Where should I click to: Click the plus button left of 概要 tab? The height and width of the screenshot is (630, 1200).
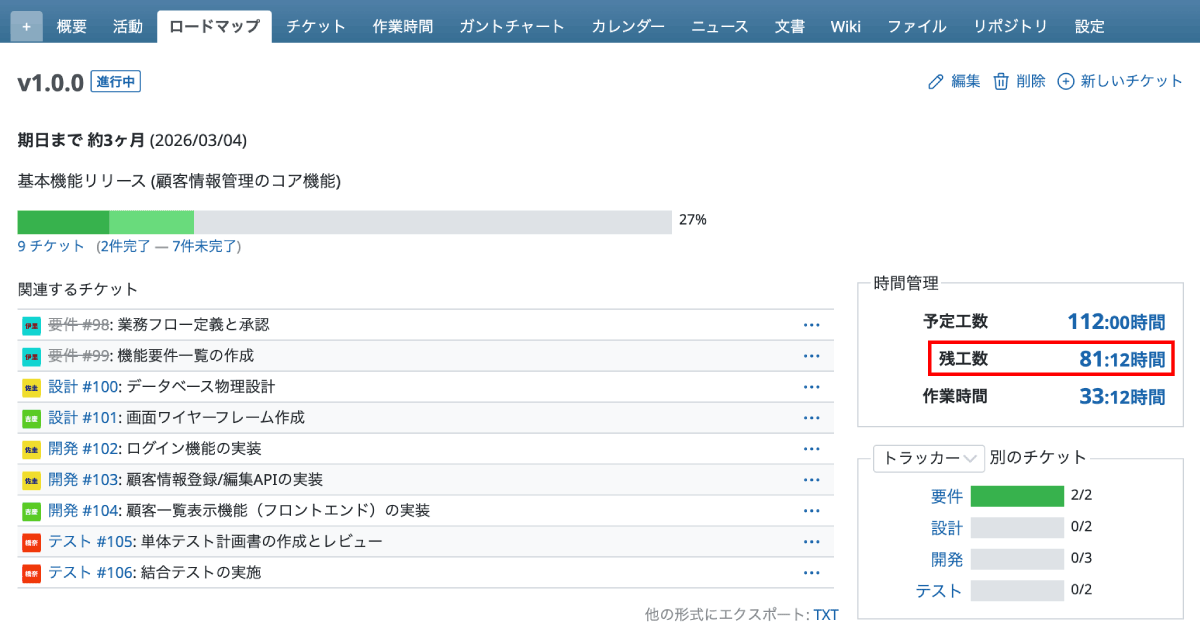tap(26, 27)
